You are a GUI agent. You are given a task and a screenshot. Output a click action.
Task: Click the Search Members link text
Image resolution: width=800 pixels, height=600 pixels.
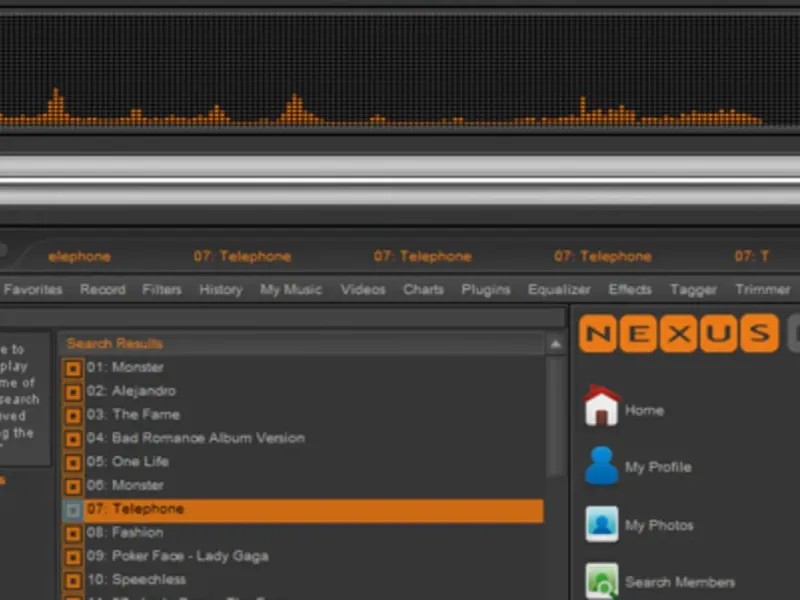(680, 582)
